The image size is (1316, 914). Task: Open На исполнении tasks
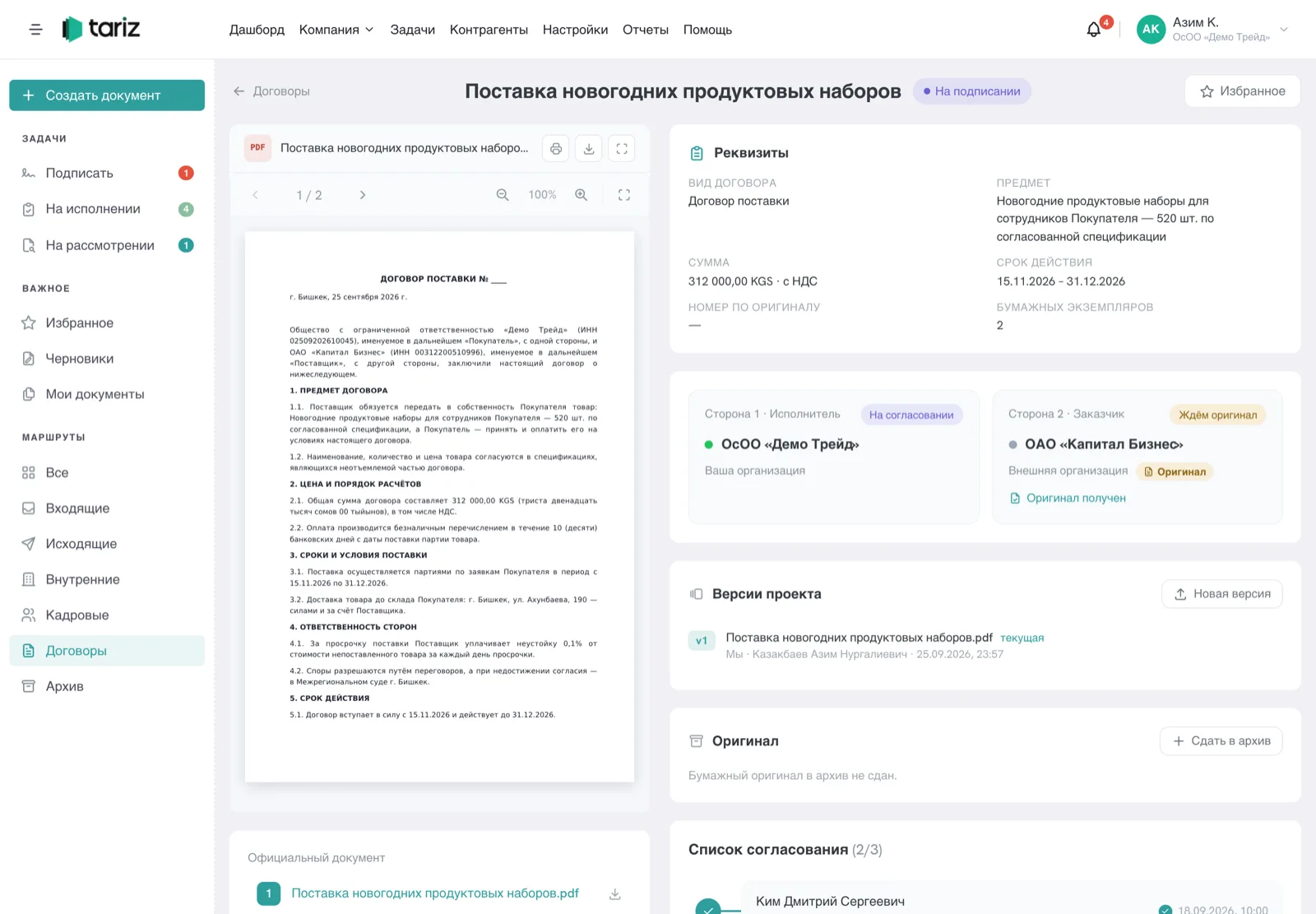(107, 209)
